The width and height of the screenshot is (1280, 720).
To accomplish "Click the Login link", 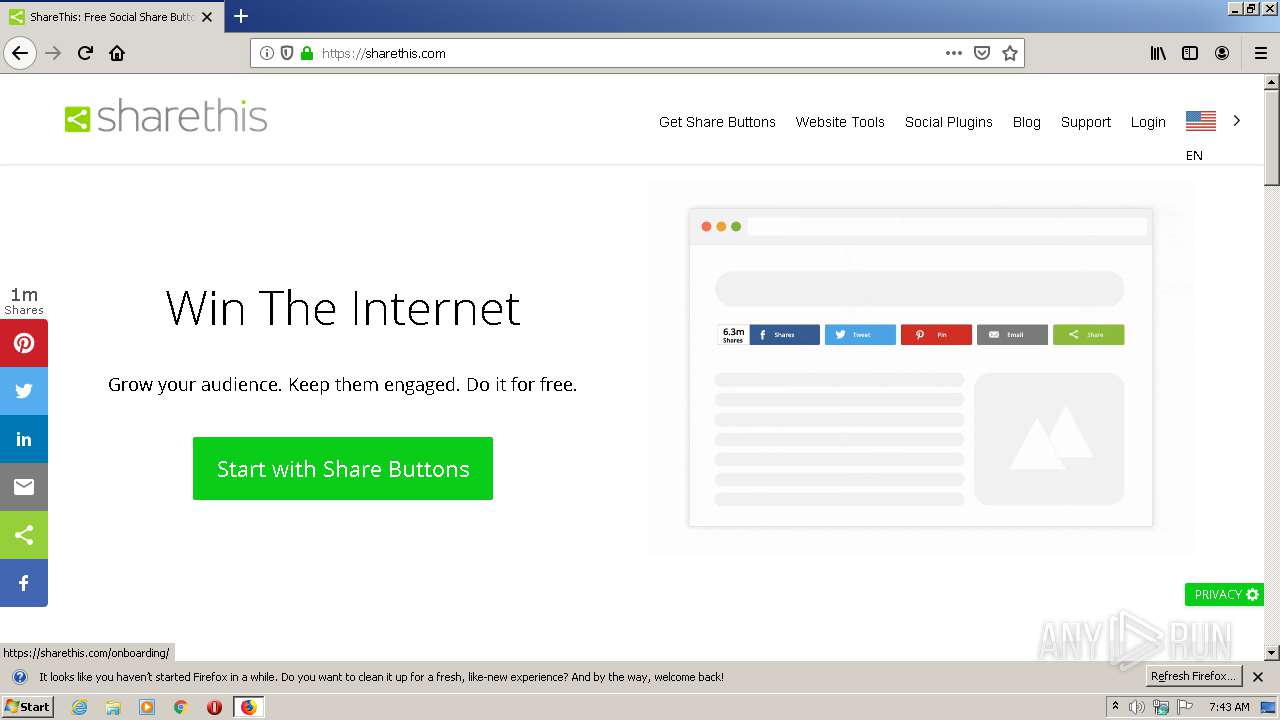I will [x=1148, y=122].
